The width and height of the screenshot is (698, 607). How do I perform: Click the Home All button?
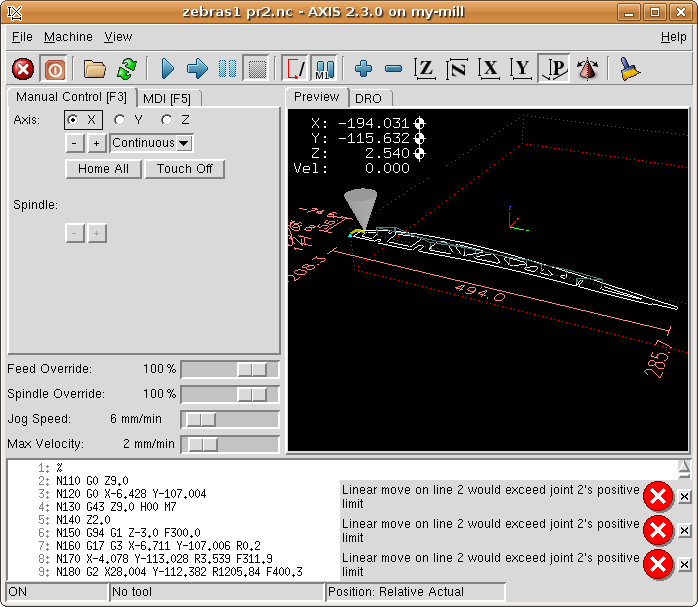pos(103,169)
